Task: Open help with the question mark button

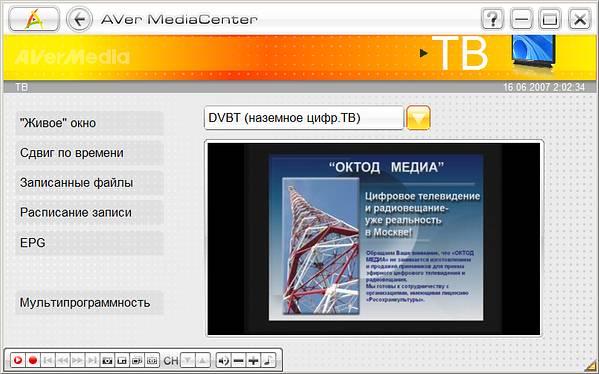Action: click(492, 18)
